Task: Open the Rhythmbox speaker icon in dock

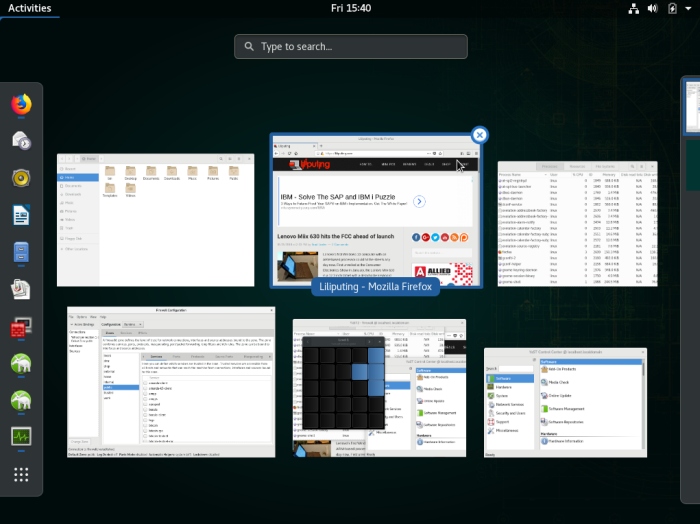Action: click(21, 178)
